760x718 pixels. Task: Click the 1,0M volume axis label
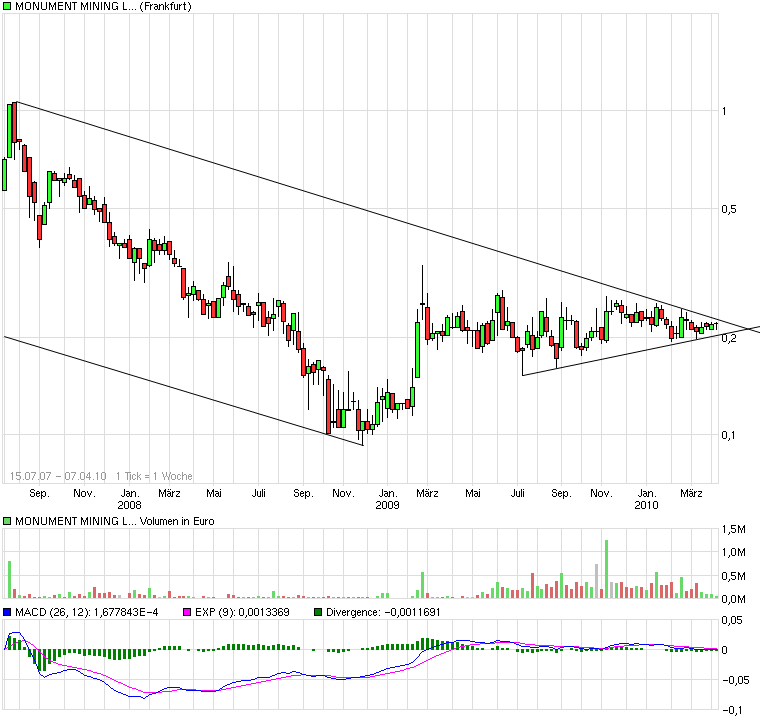tap(733, 552)
